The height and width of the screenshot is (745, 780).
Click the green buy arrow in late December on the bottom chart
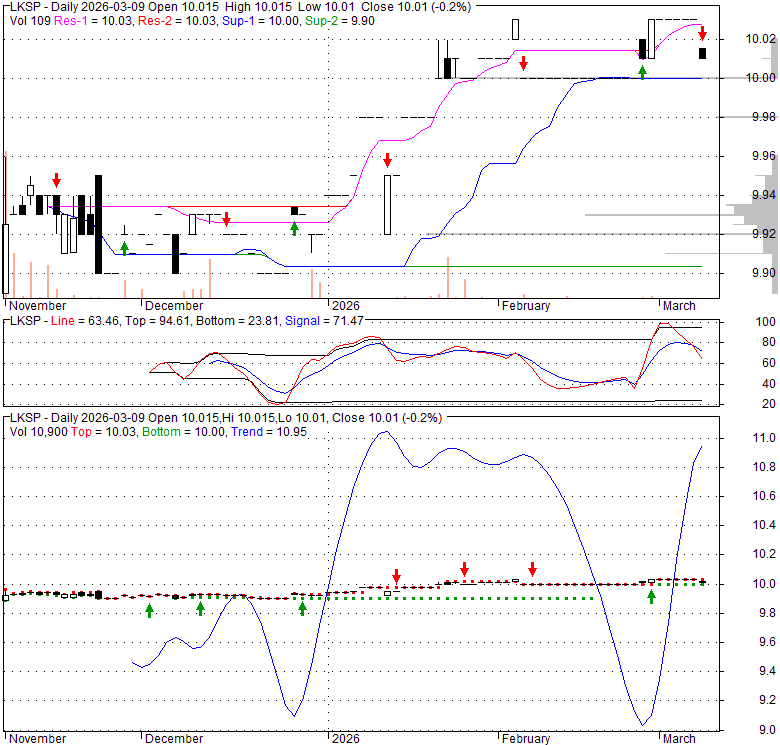point(302,609)
